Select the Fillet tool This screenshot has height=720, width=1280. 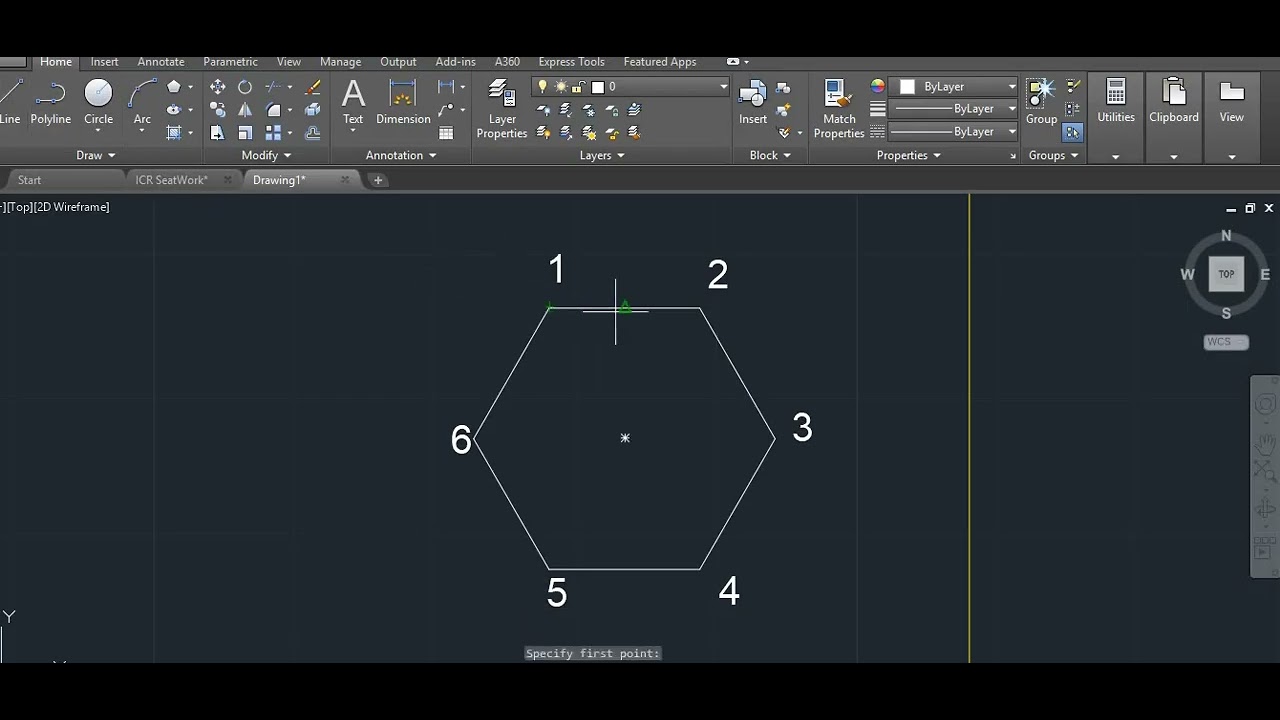(273, 110)
